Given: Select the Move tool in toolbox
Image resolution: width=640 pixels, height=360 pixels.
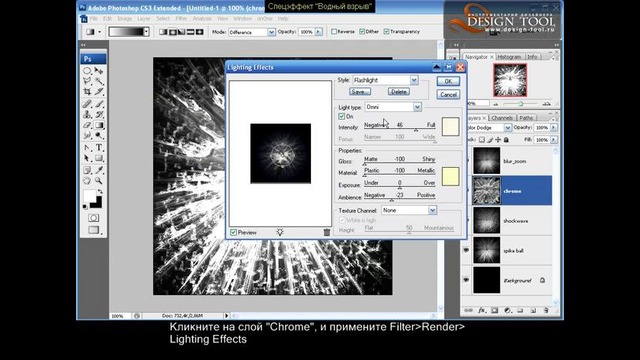Looking at the screenshot, I should tap(99, 71).
